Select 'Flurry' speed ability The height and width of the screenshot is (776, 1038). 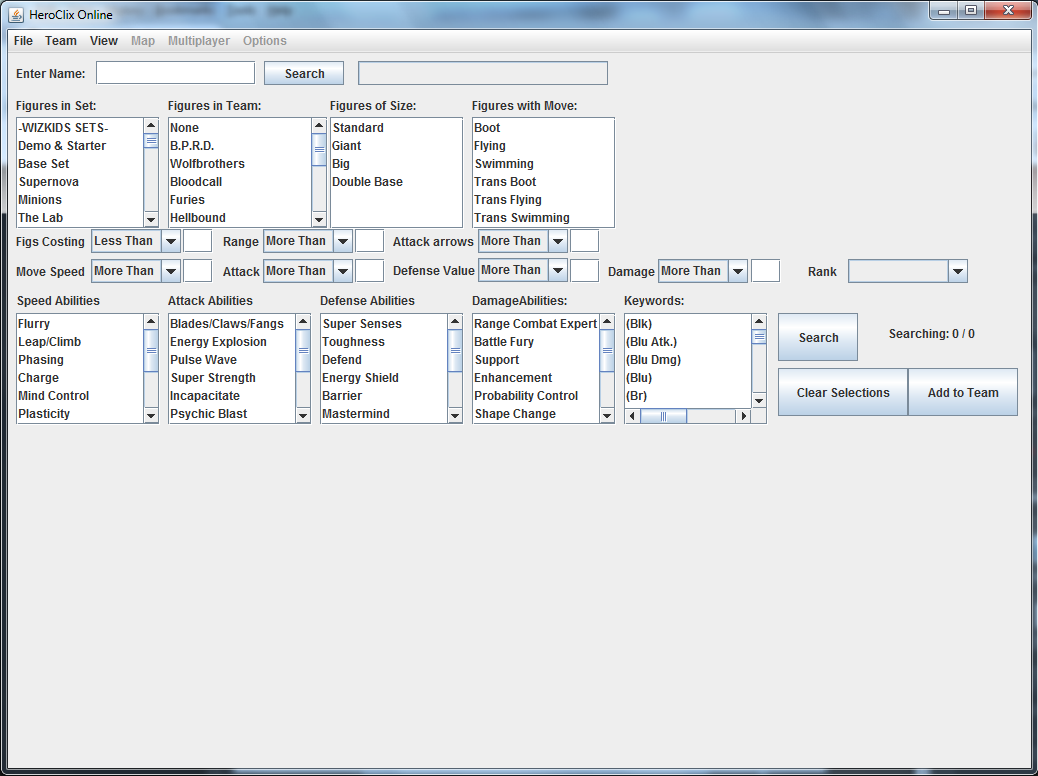click(79, 324)
